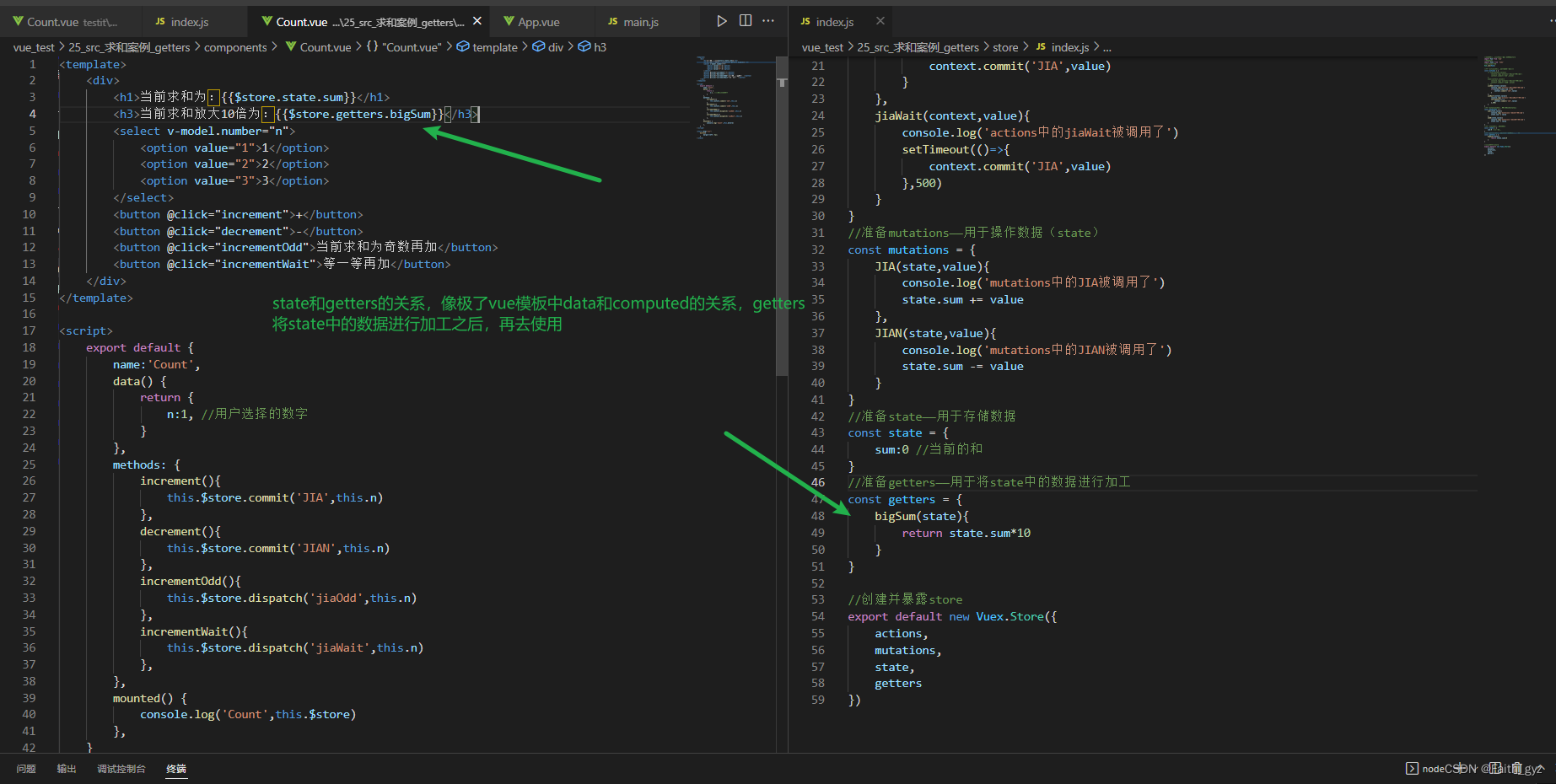Image resolution: width=1556 pixels, height=784 pixels.
Task: Click on return state.sum*10 line
Action: (x=966, y=533)
